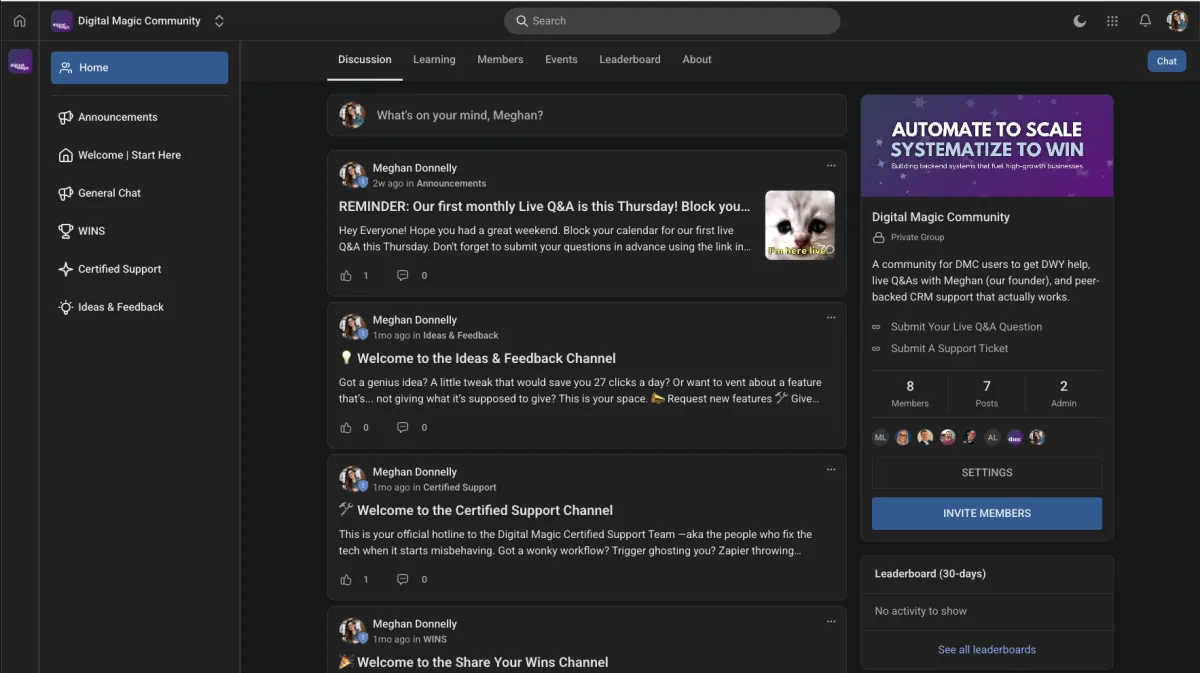Click the home icon in the top-left corner

(x=19, y=21)
